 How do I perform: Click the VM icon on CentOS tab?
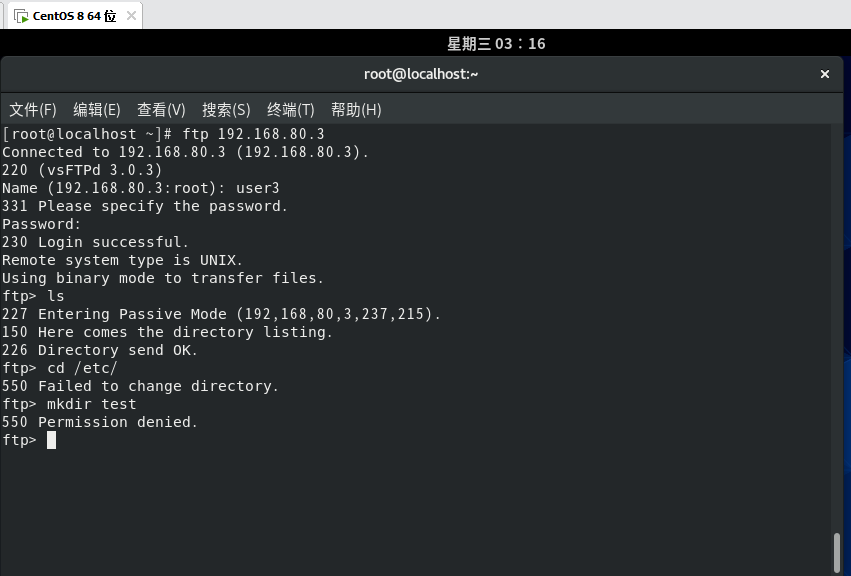click(x=21, y=16)
